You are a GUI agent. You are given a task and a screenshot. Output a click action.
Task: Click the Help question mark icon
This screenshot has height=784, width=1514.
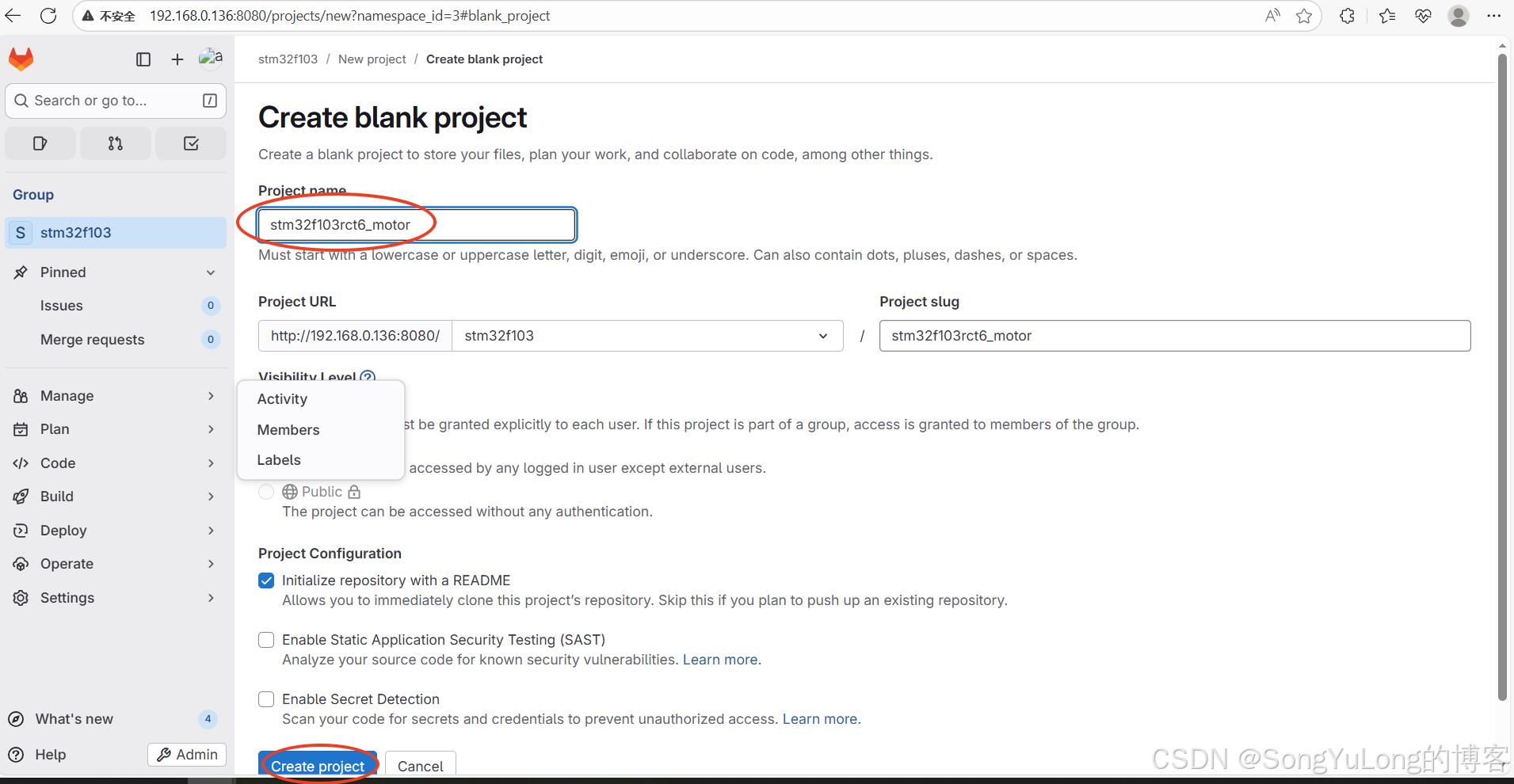16,755
